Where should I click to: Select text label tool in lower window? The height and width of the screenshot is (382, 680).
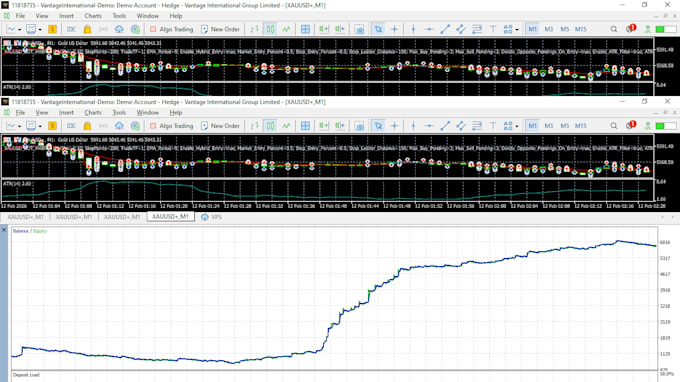coord(493,126)
